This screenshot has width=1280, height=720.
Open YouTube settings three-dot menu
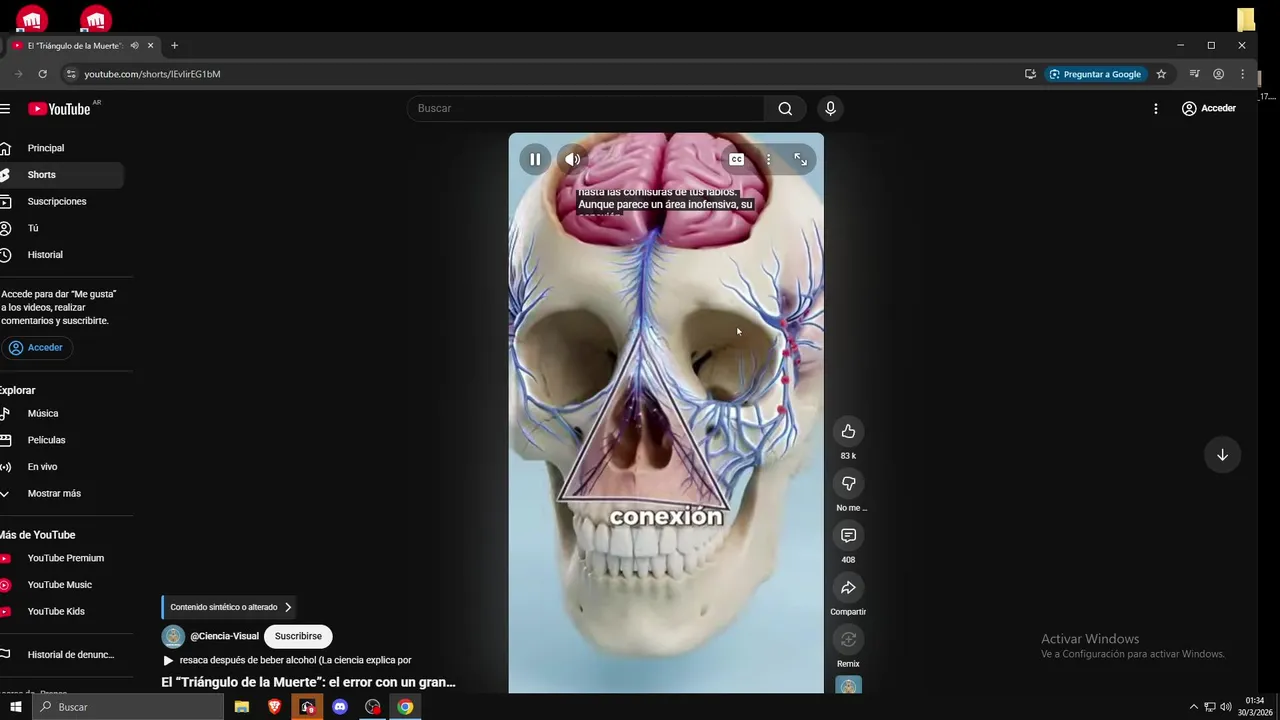coord(1156,108)
